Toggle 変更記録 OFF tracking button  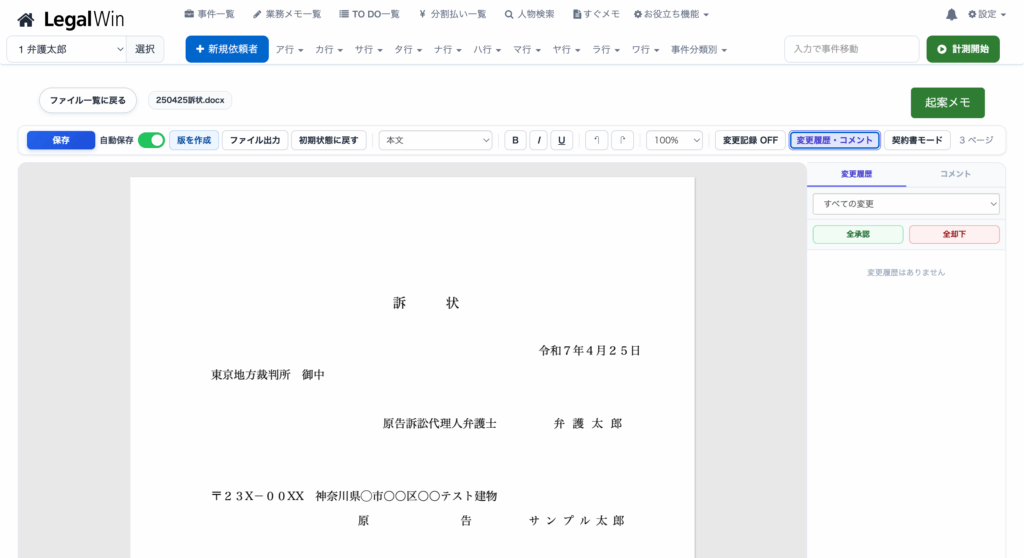tap(750, 140)
